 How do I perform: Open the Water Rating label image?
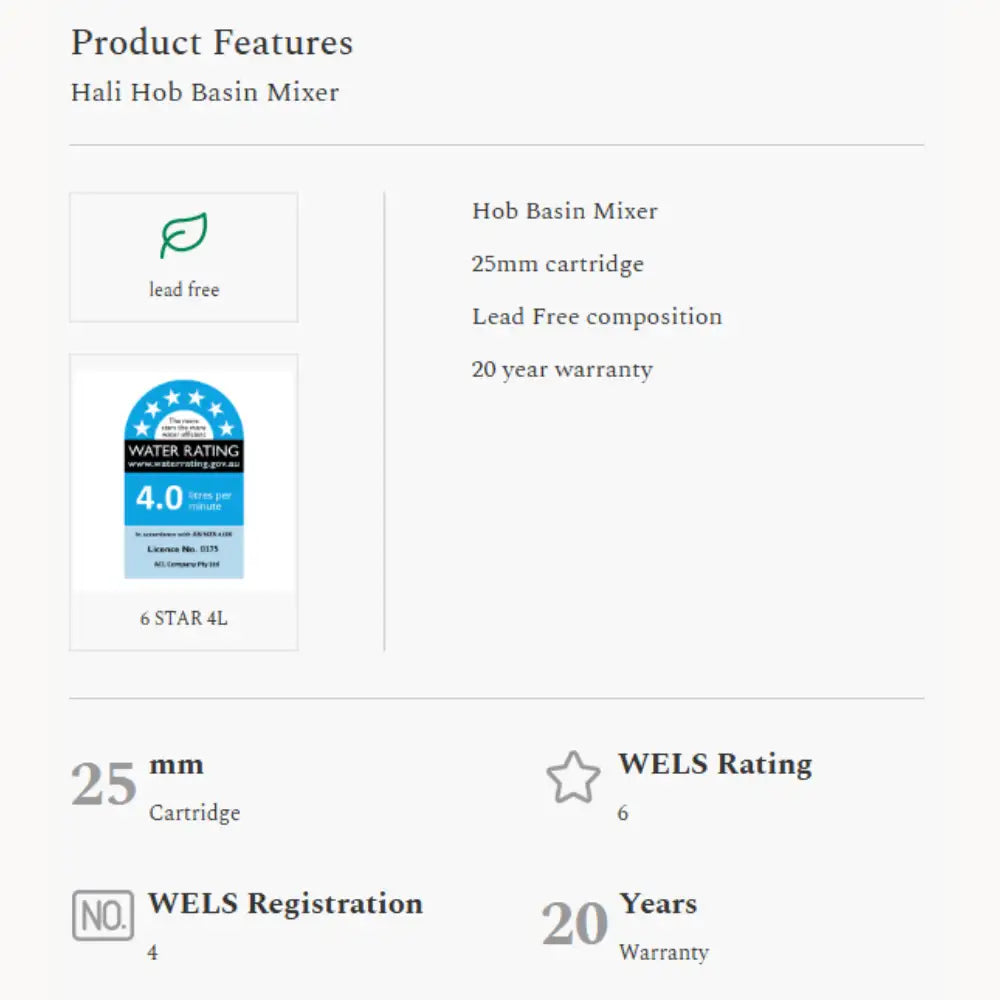[x=184, y=479]
